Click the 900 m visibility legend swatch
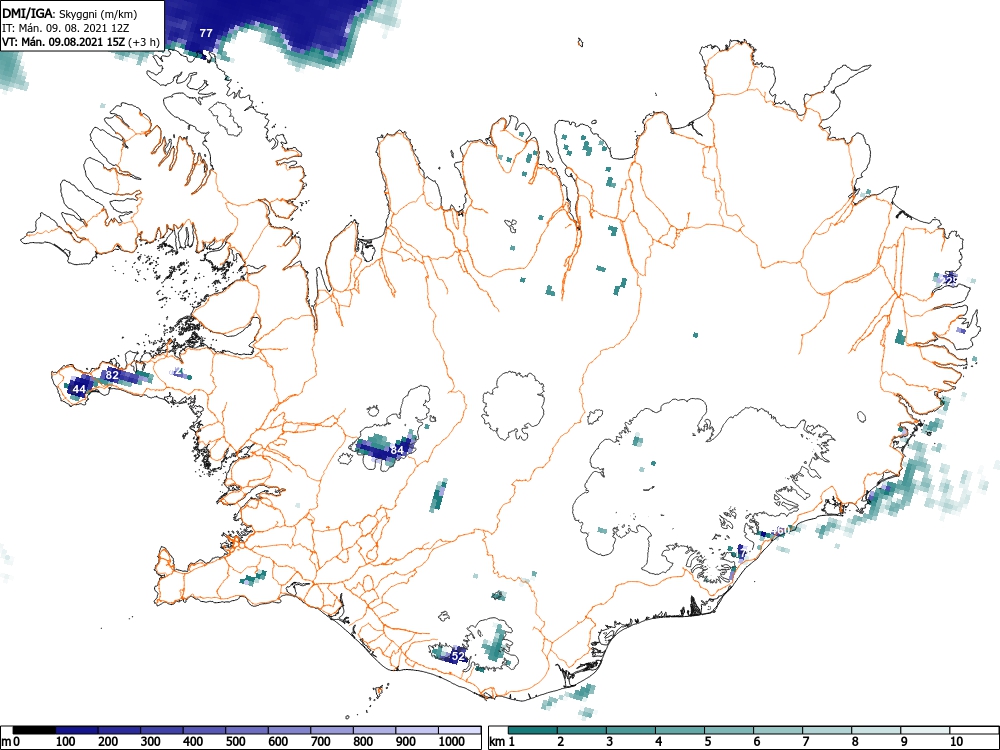The image size is (1000, 750). point(417,730)
